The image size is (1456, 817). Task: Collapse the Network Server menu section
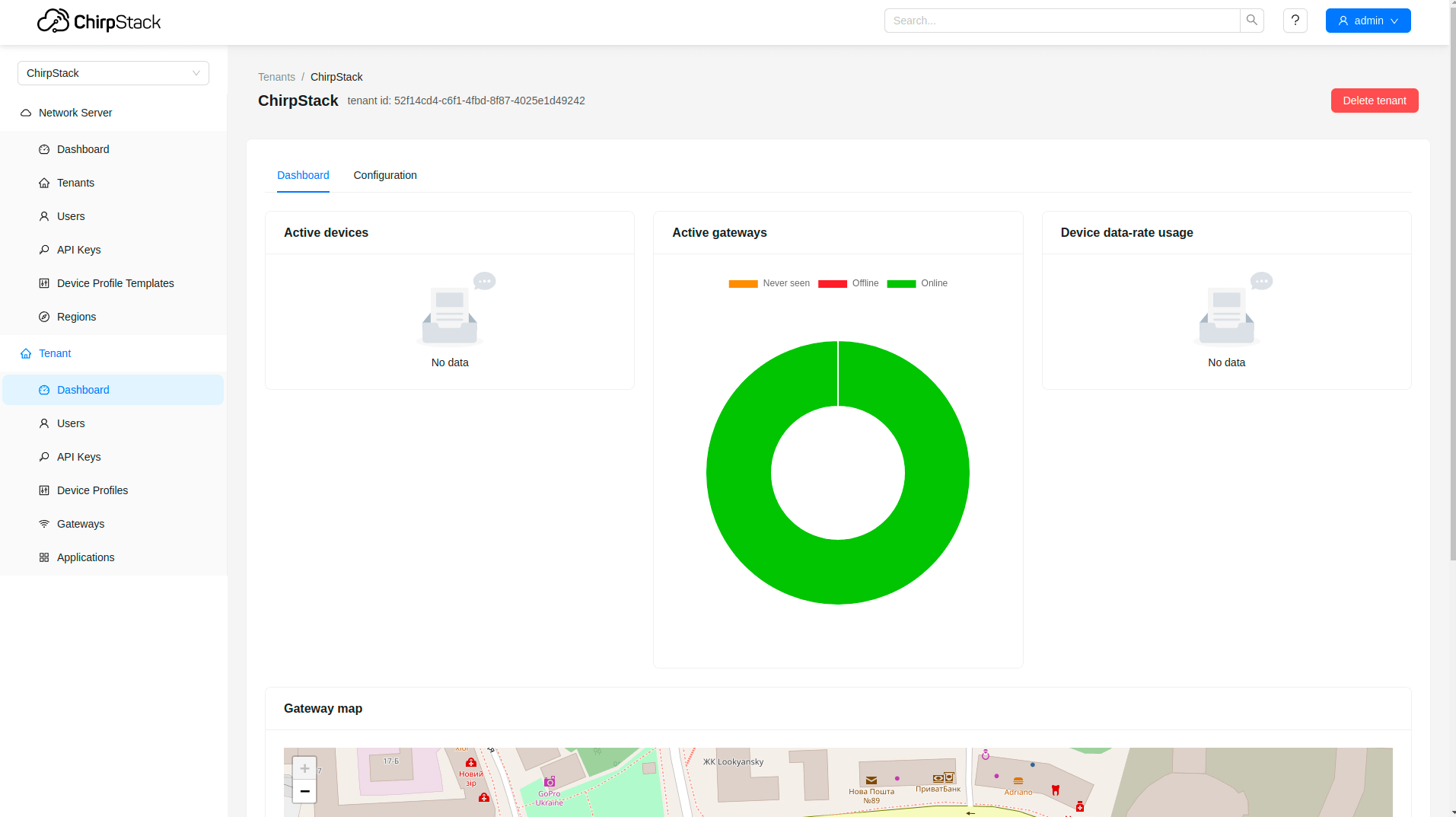tap(75, 113)
